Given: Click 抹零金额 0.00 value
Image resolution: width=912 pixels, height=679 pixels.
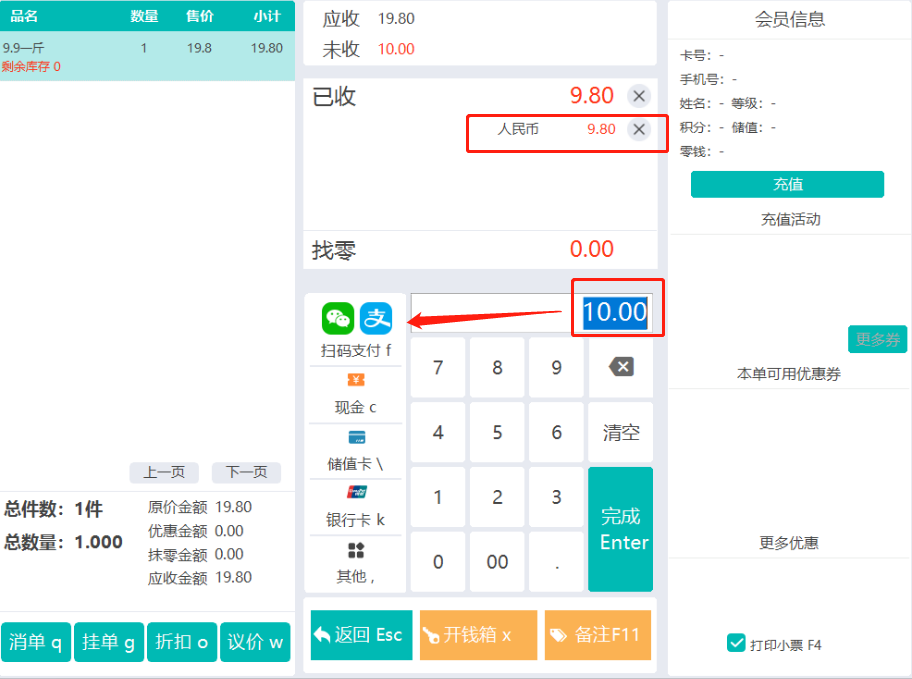Looking at the screenshot, I should coord(229,554).
